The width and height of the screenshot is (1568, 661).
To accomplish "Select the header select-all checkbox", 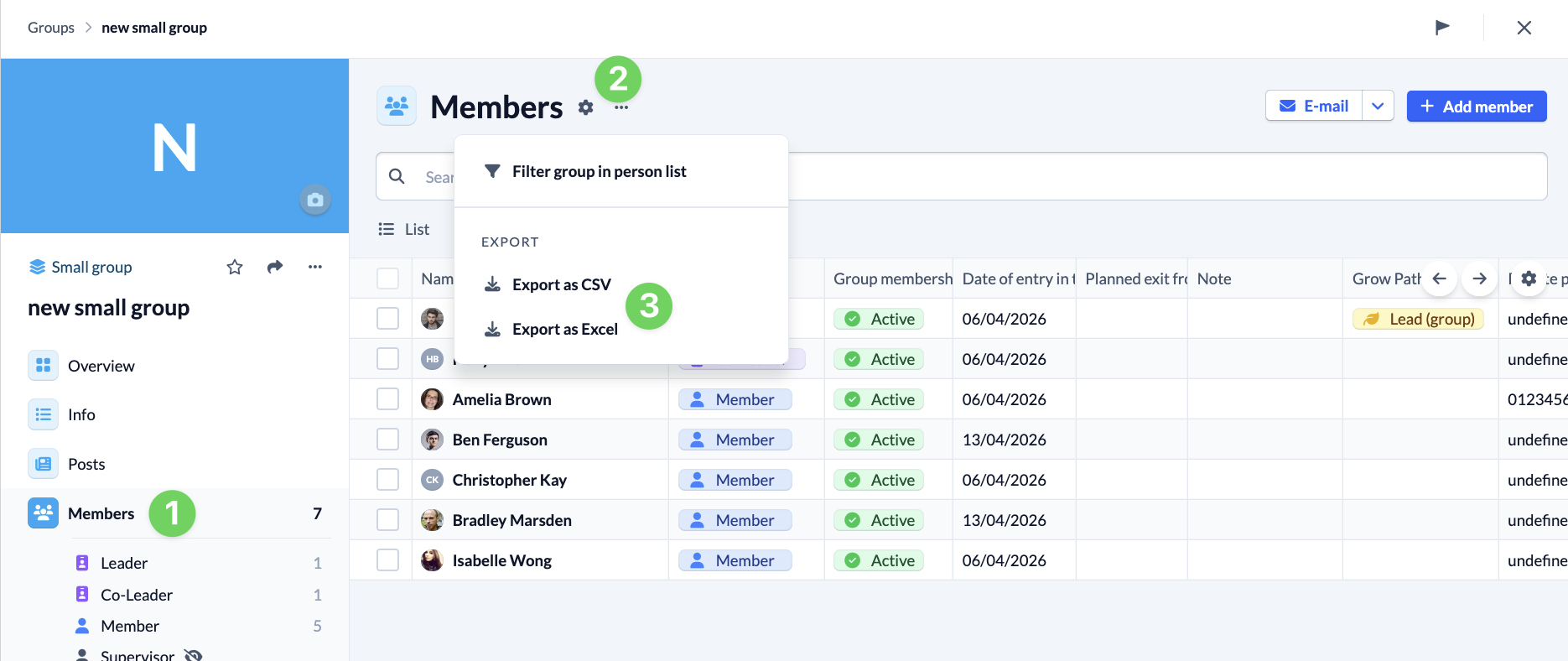I will click(x=387, y=278).
